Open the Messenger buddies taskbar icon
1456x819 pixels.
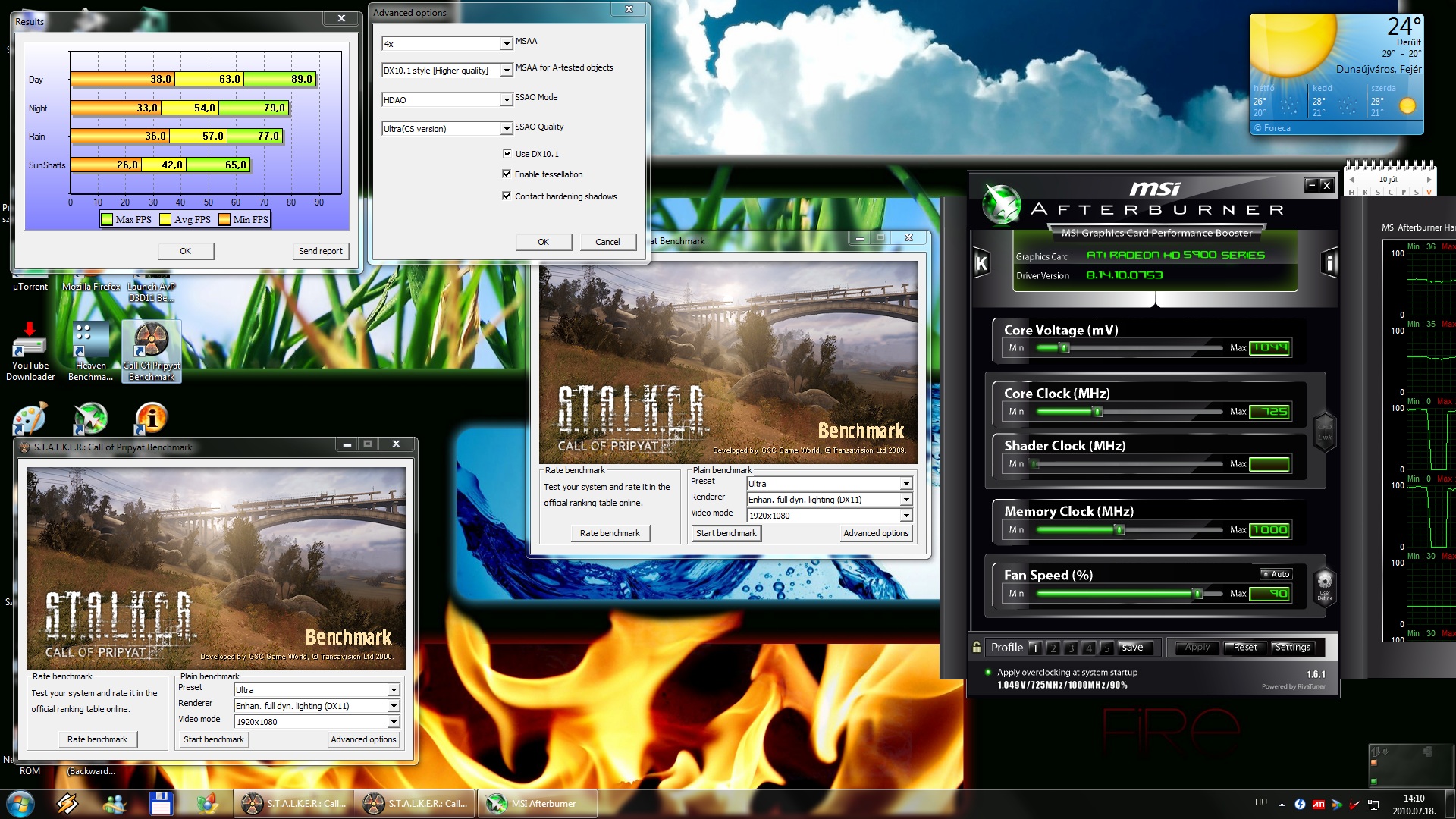(115, 804)
